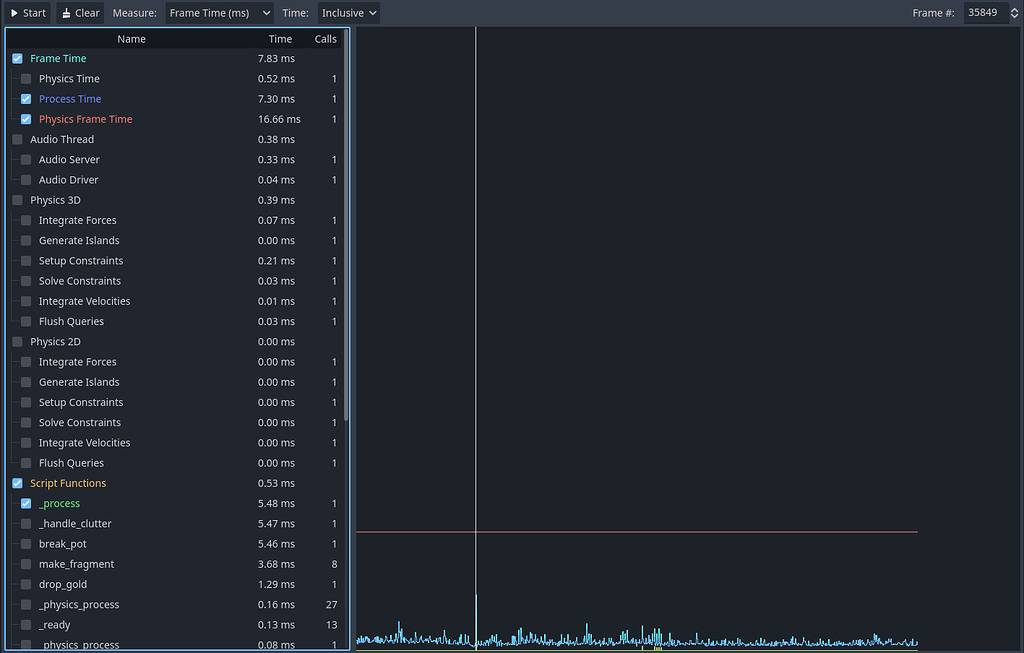
Task: Select the Physics Time row label
Action: pos(69,79)
